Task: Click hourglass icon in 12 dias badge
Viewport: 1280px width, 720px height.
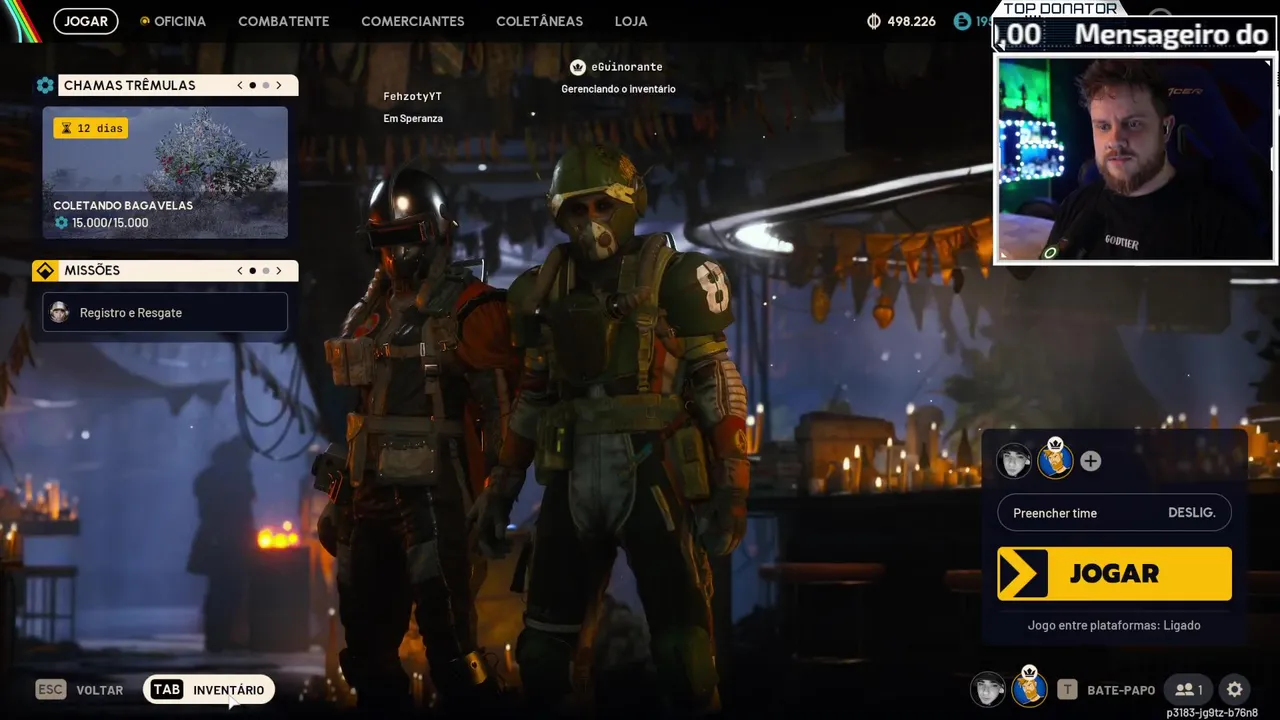Action: [x=66, y=128]
